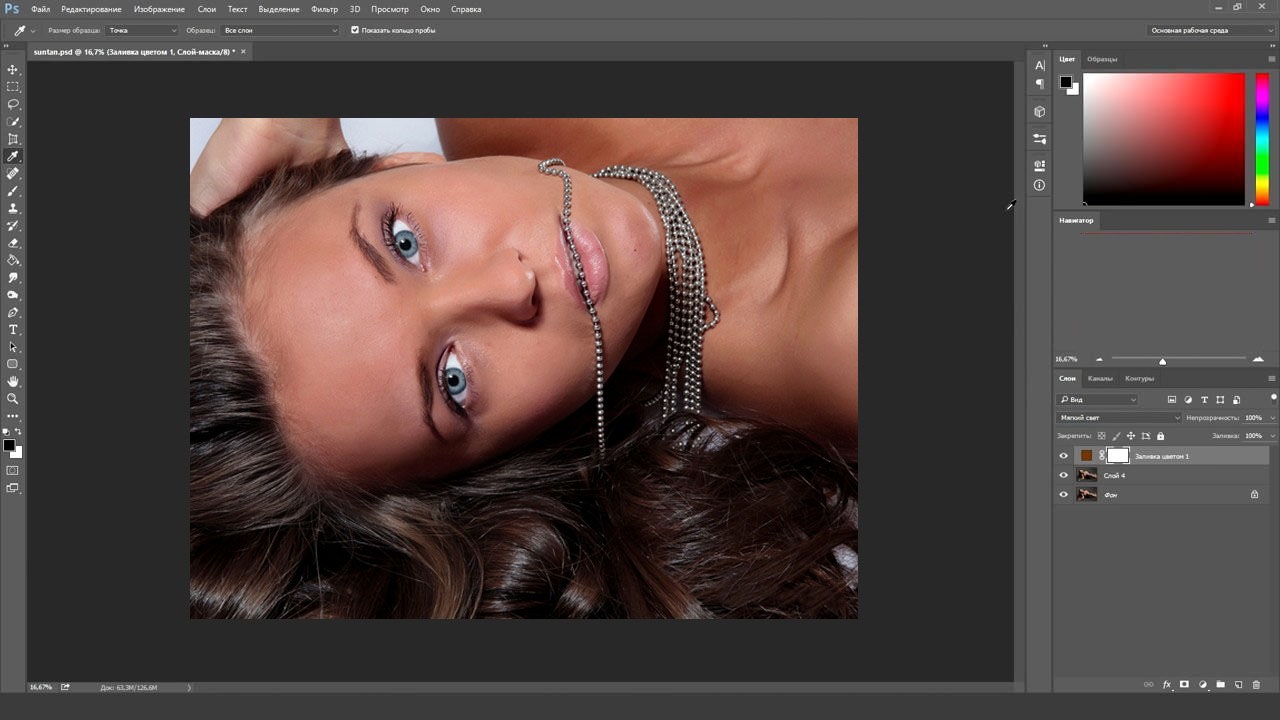Open the 'Слои' menu in menu bar
This screenshot has height=720, width=1280.
click(x=207, y=9)
